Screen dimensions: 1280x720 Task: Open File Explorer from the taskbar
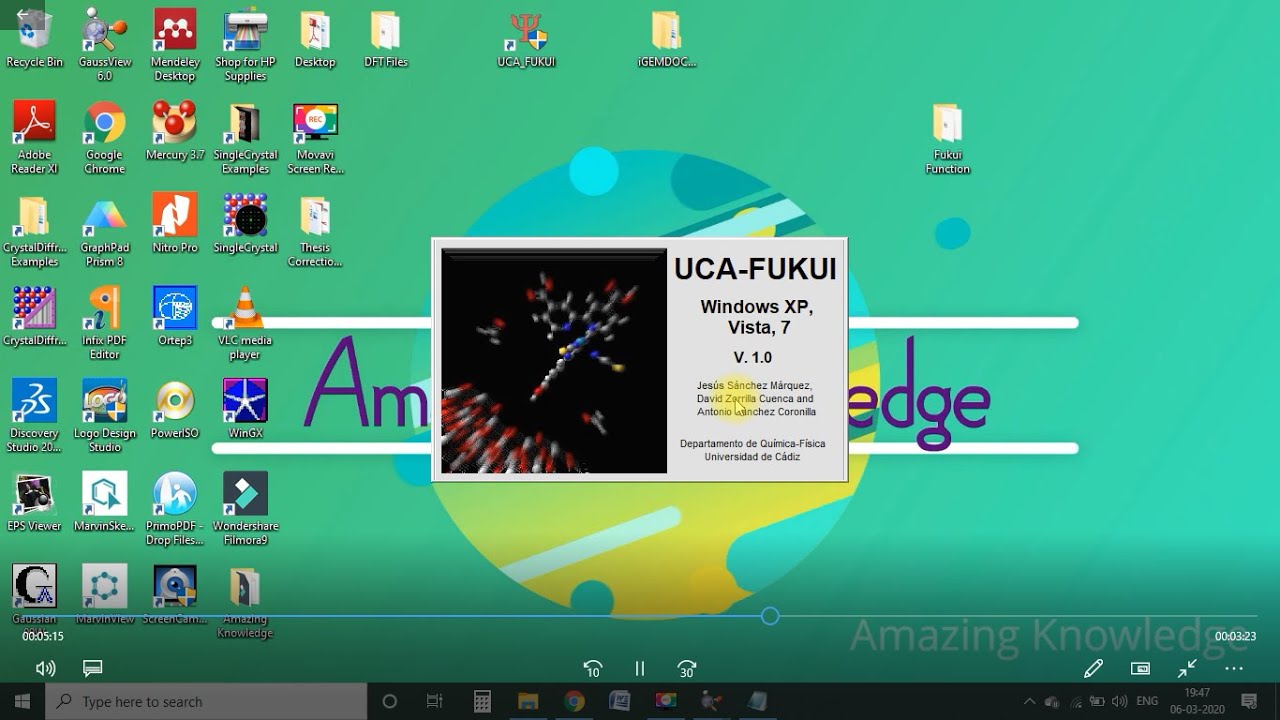click(x=528, y=701)
